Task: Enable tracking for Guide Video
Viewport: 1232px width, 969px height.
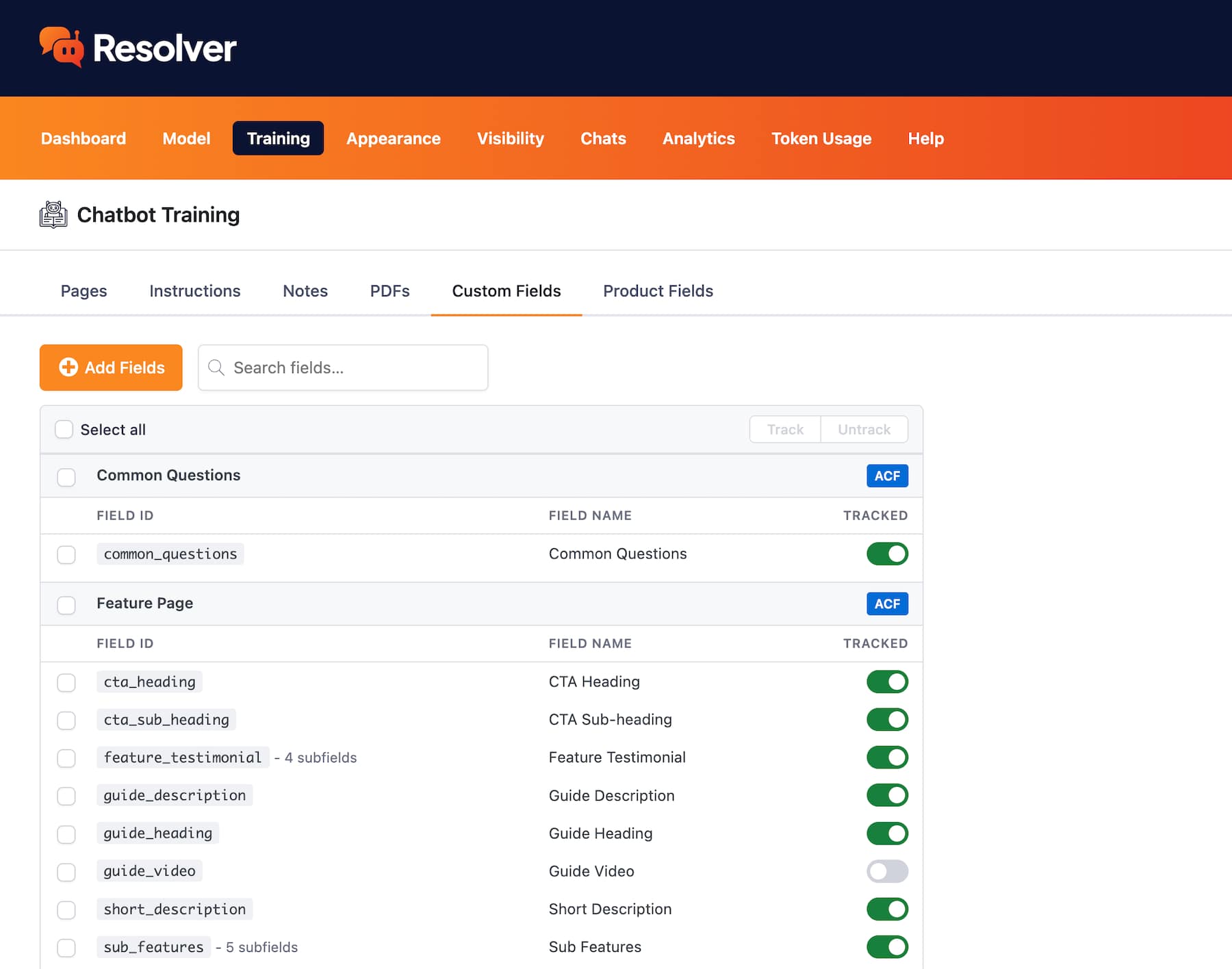Action: 887,871
